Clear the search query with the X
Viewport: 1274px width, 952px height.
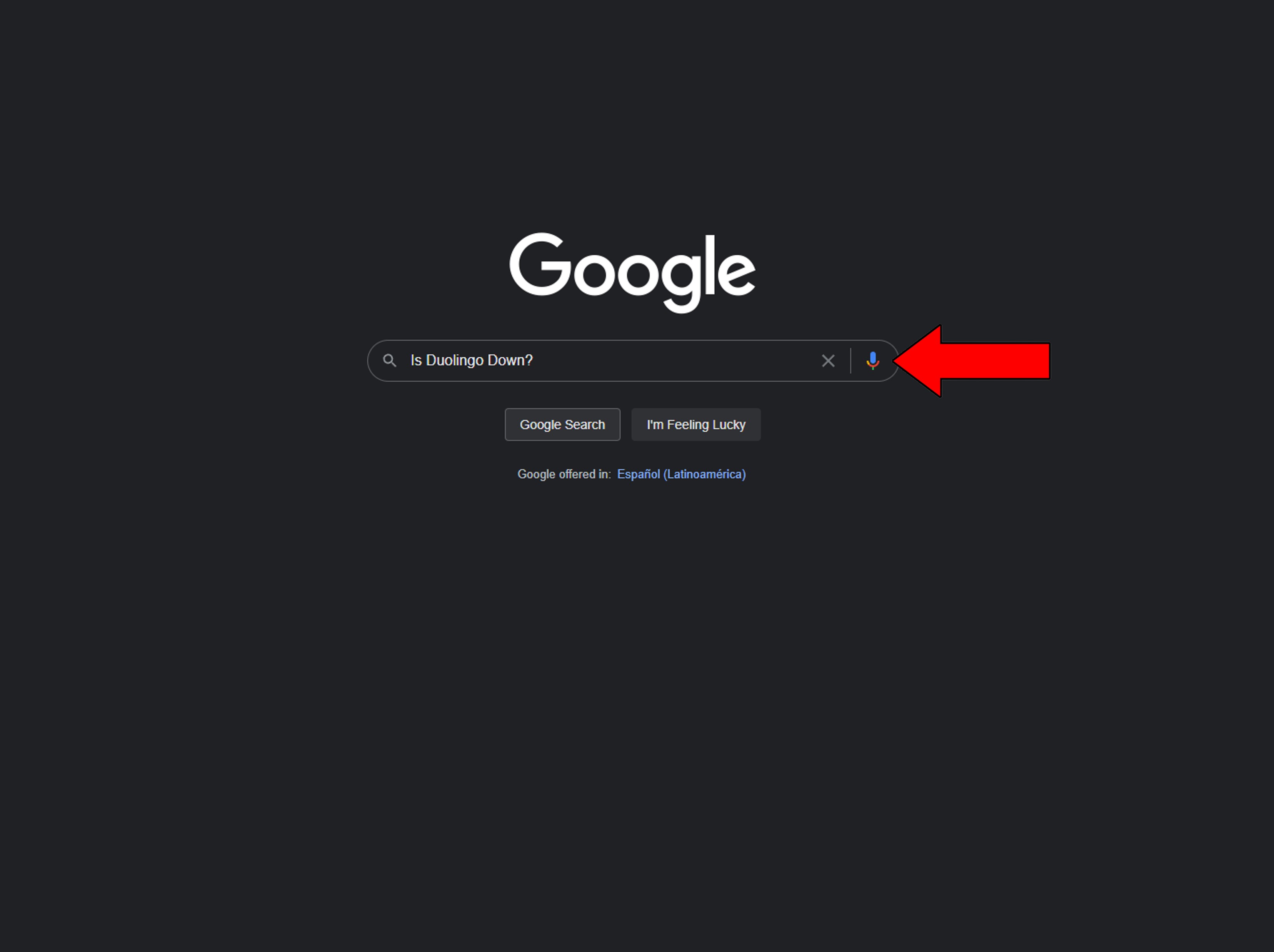[828, 360]
